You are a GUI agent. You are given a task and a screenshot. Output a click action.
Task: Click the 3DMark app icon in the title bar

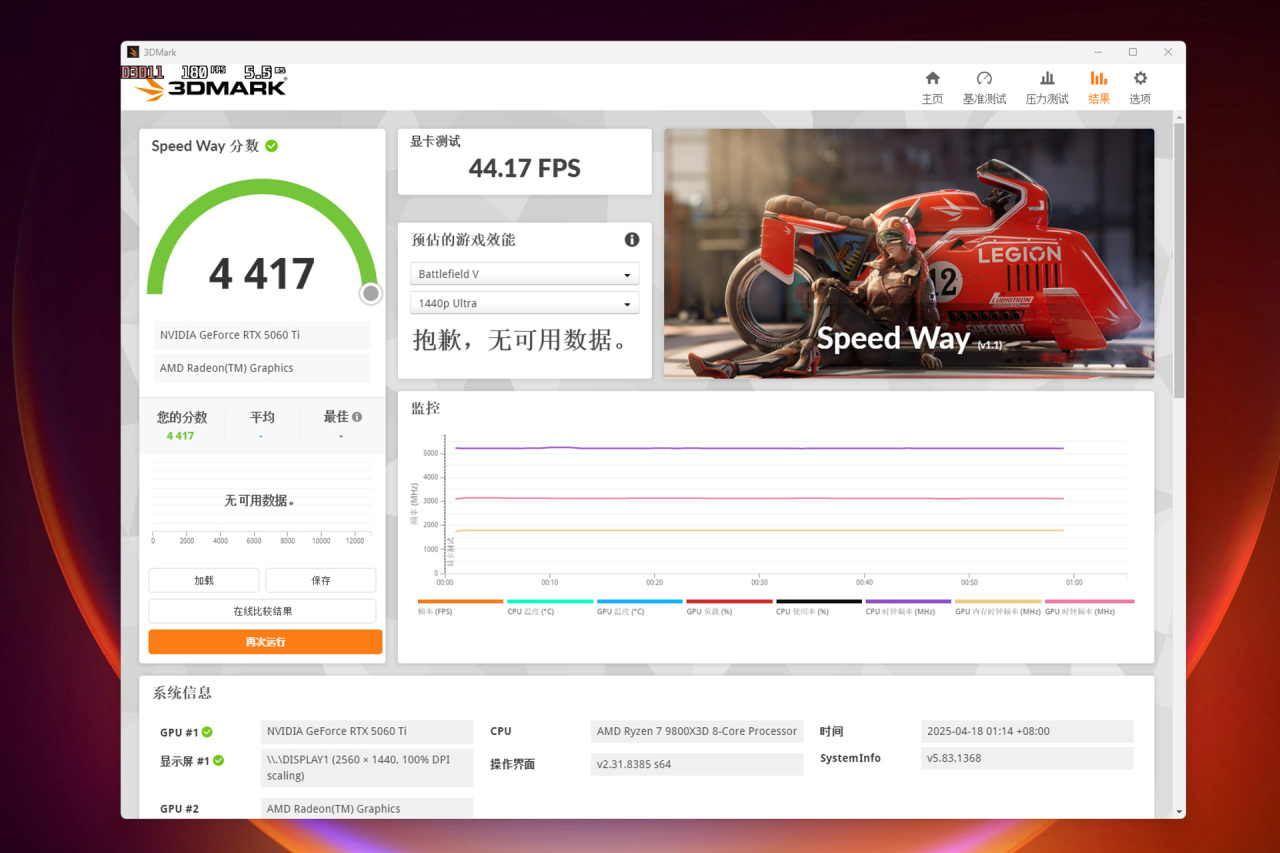pyautogui.click(x=133, y=52)
